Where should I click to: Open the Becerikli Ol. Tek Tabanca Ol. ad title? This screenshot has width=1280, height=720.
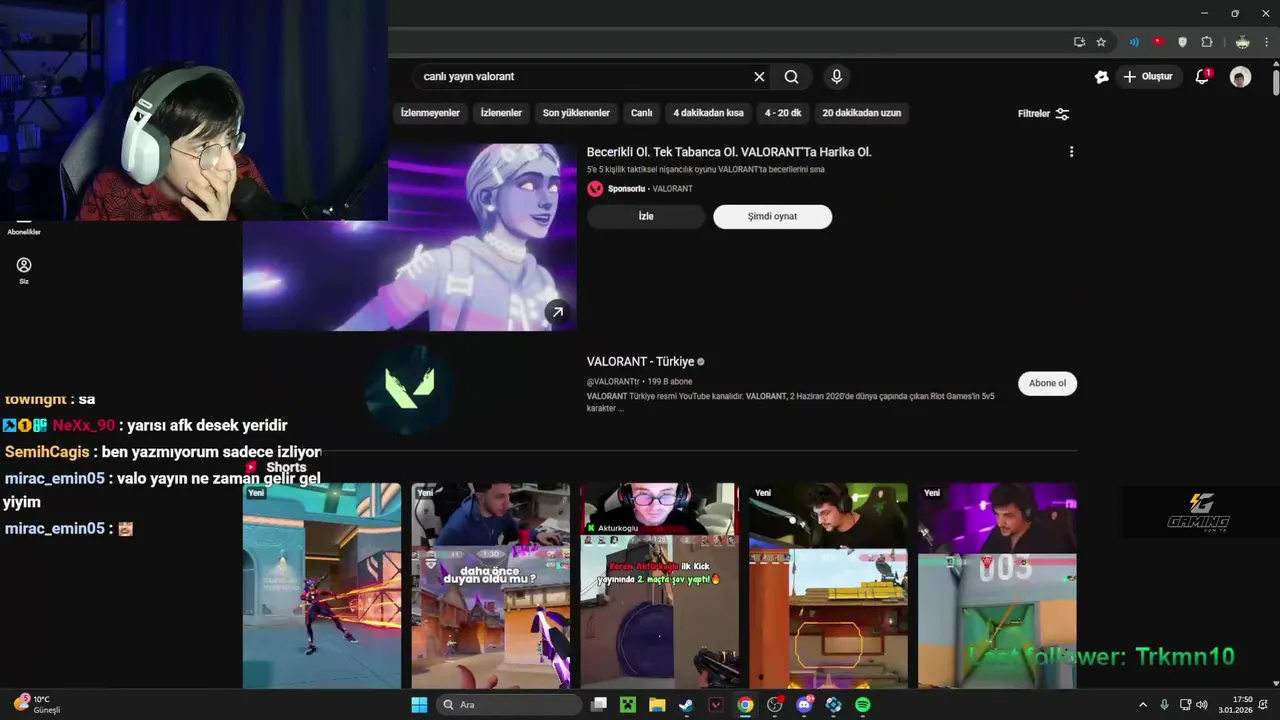click(729, 152)
